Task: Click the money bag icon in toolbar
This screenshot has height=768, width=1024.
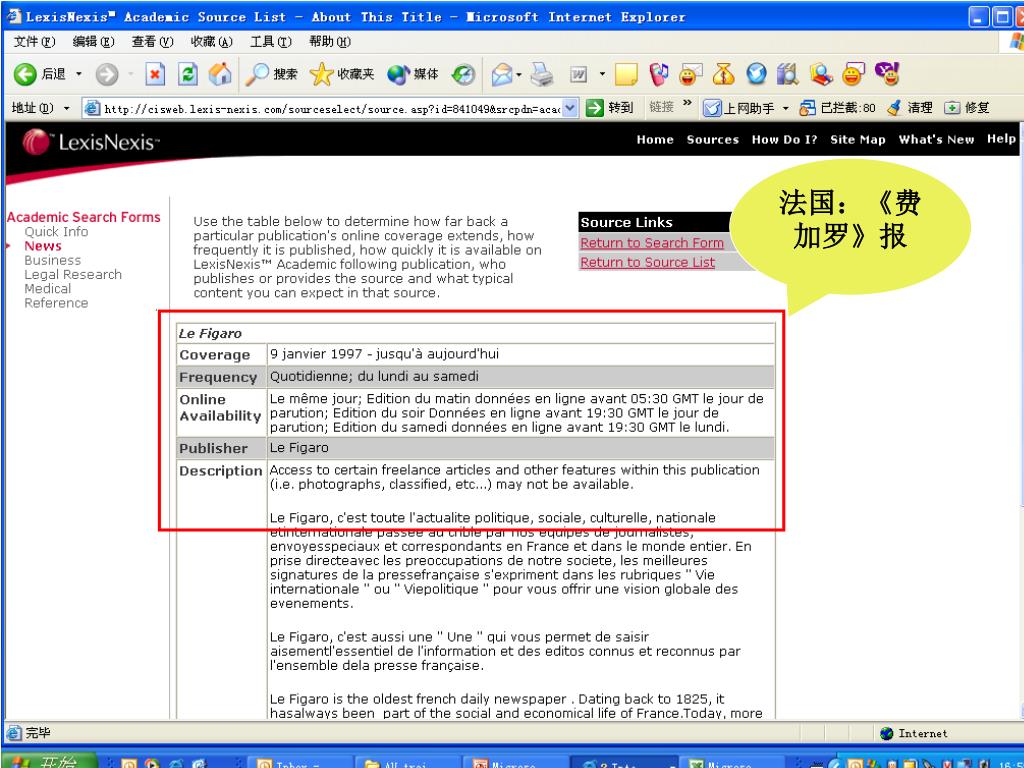Action: click(723, 74)
